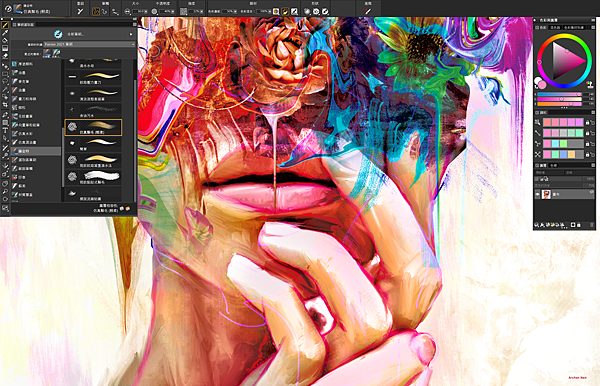Select the Crop tool in the toolbox
600x386 pixels.
(x=5, y=105)
